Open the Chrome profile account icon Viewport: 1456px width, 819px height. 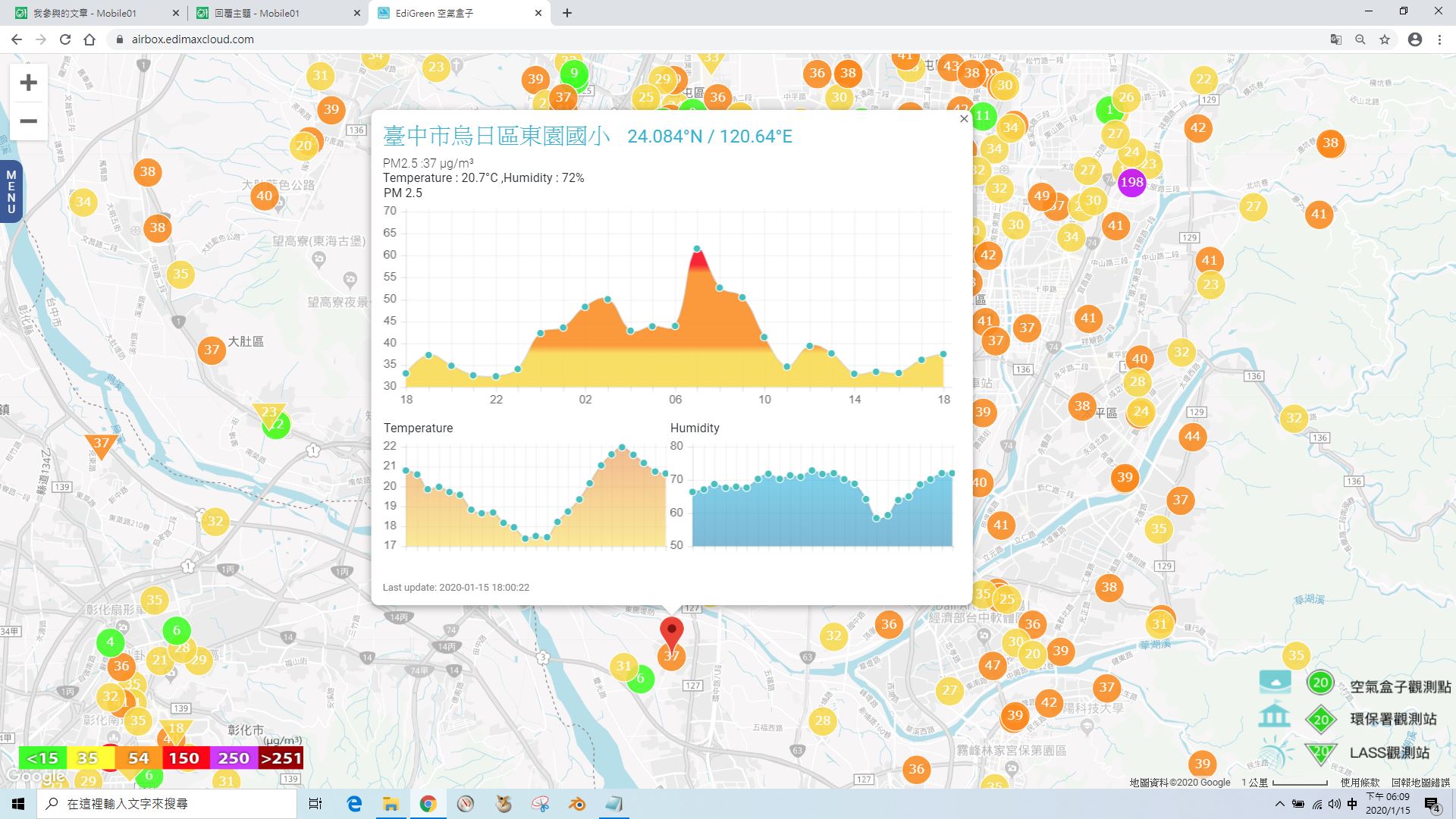pyautogui.click(x=1415, y=39)
